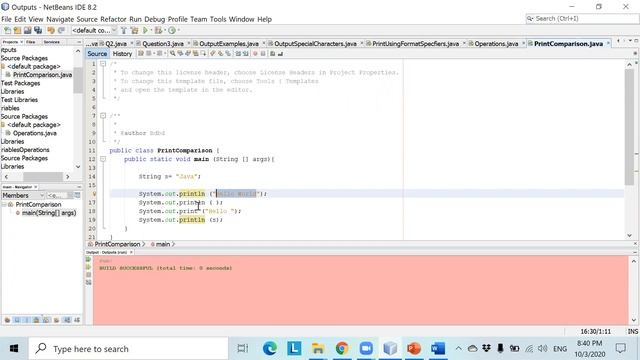
Task: Click the Last Edit icon in editor toolbar
Action: point(141,53)
